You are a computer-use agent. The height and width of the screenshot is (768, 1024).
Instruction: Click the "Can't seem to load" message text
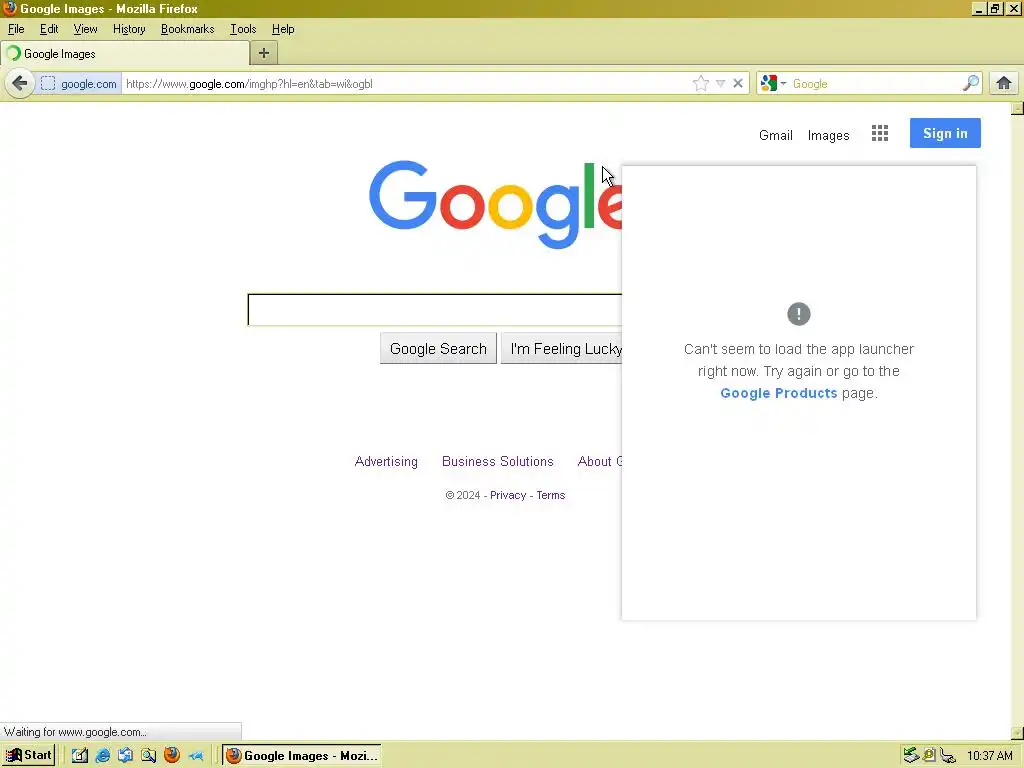[799, 371]
